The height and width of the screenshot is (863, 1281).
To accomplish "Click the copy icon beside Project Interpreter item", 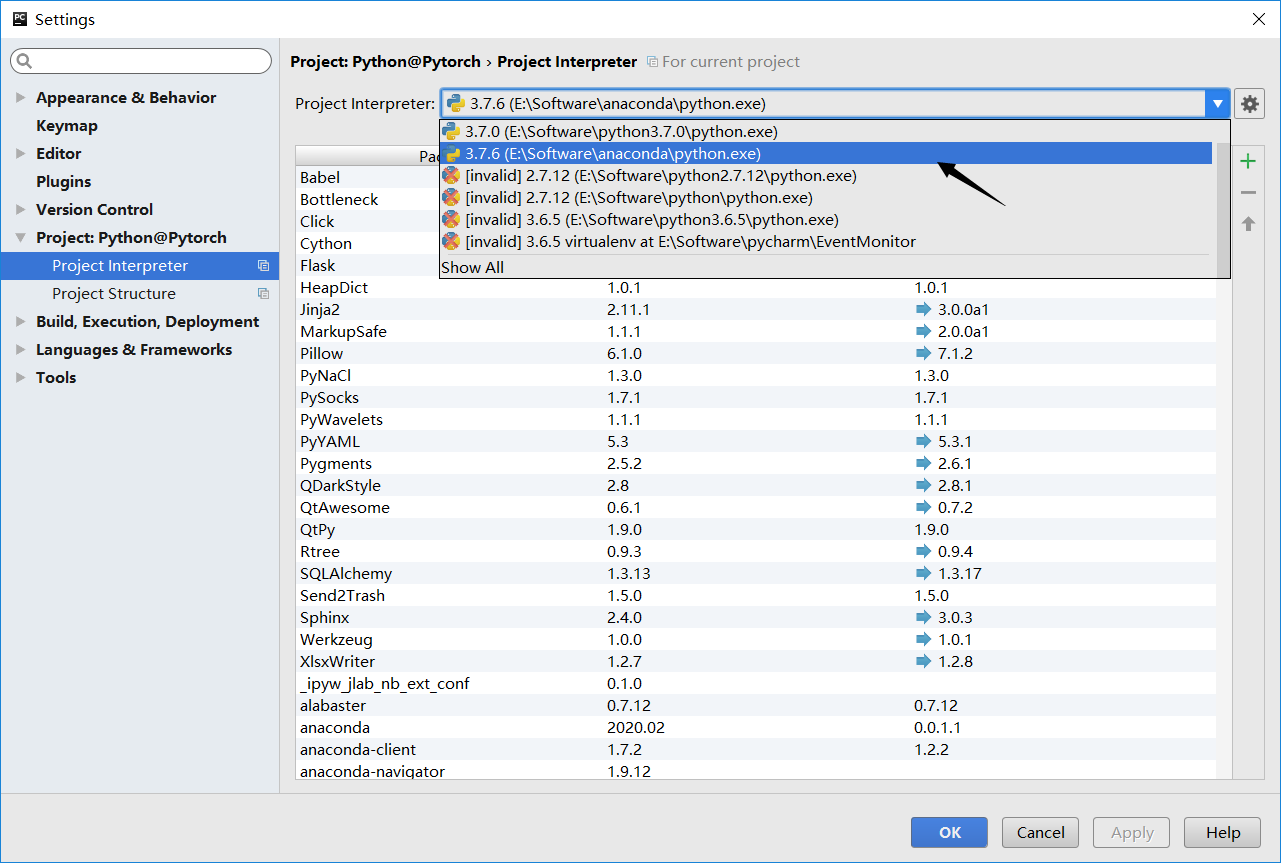I will tap(263, 266).
